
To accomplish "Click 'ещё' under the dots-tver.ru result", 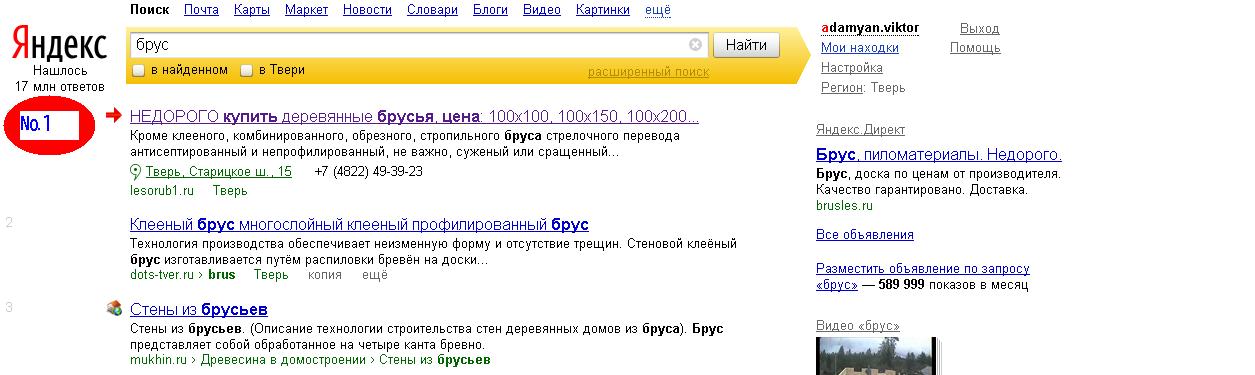I will tap(374, 274).
